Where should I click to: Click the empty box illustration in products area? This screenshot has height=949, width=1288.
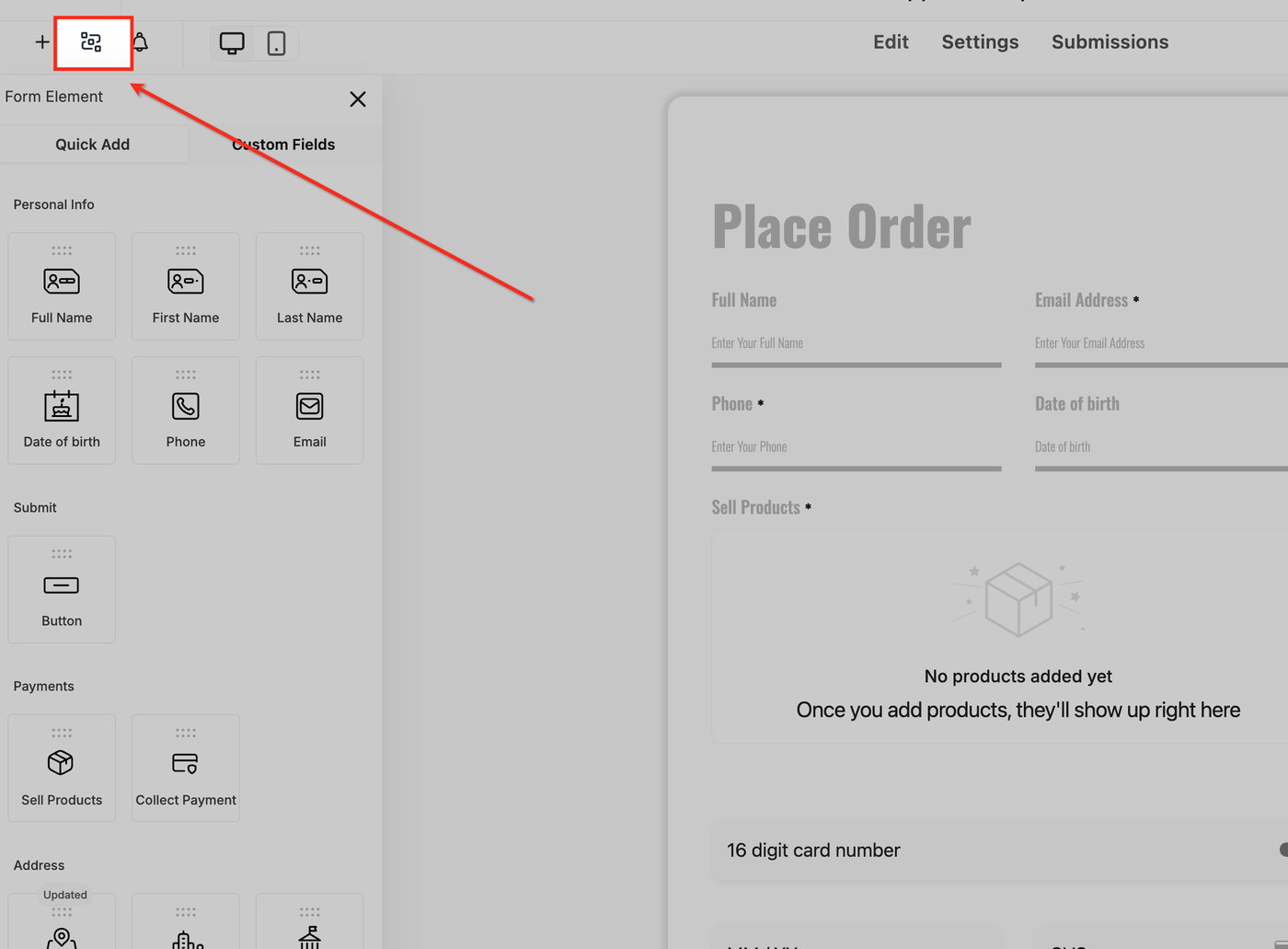(1018, 599)
